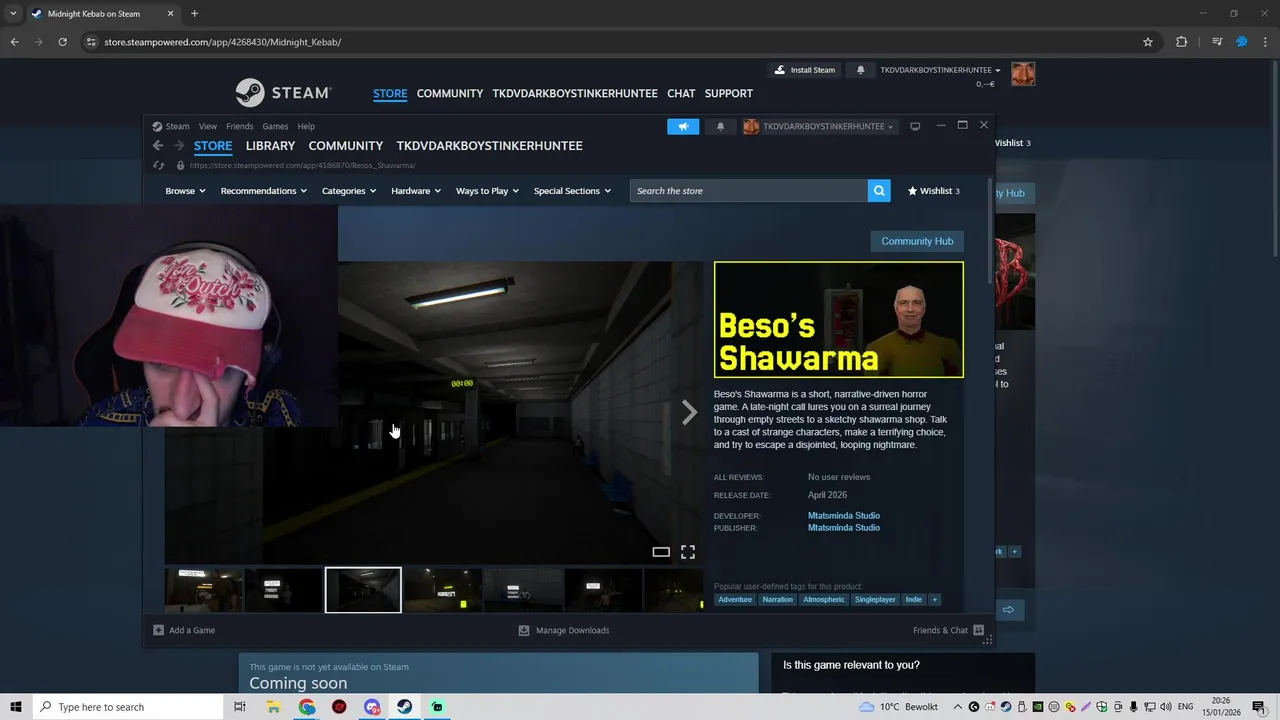Click the Add a Game plus icon
1280x720 pixels.
(x=158, y=630)
